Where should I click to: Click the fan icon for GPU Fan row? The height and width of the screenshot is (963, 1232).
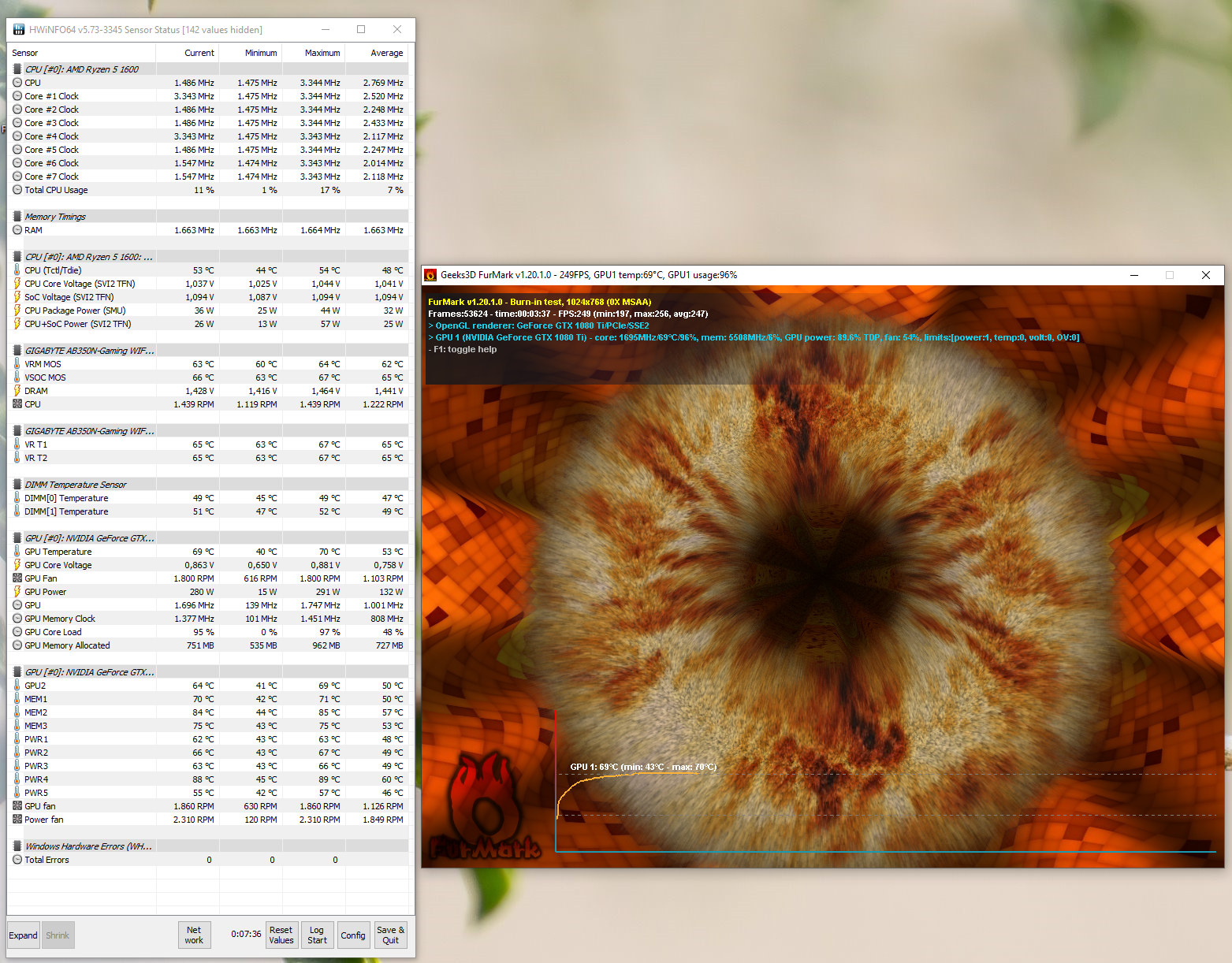(17, 578)
